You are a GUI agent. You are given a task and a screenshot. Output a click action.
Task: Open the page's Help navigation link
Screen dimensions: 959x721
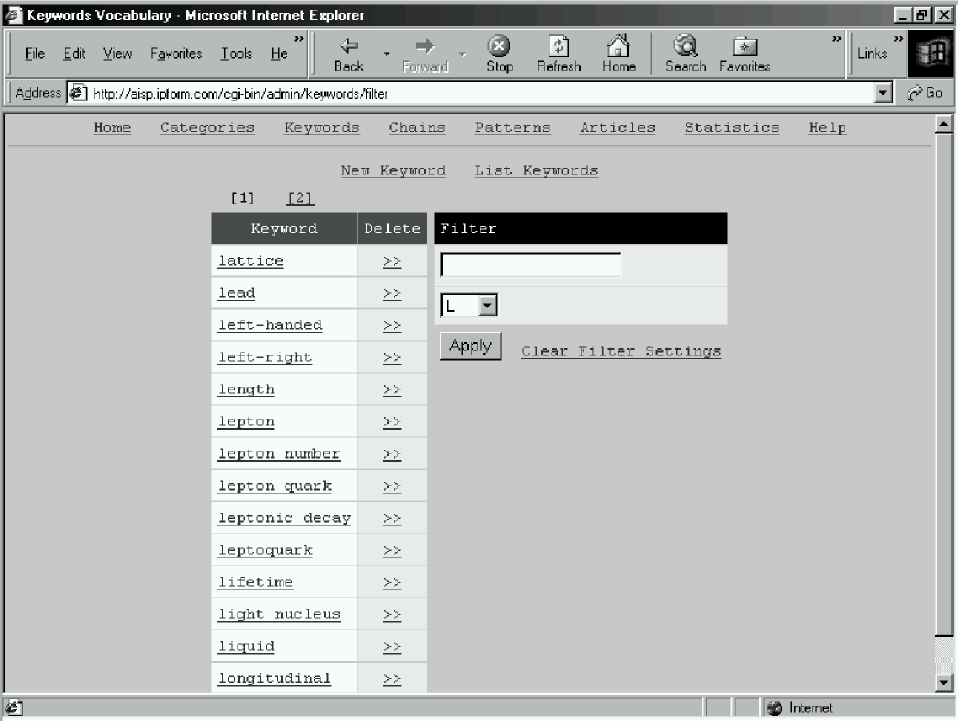click(x=827, y=128)
